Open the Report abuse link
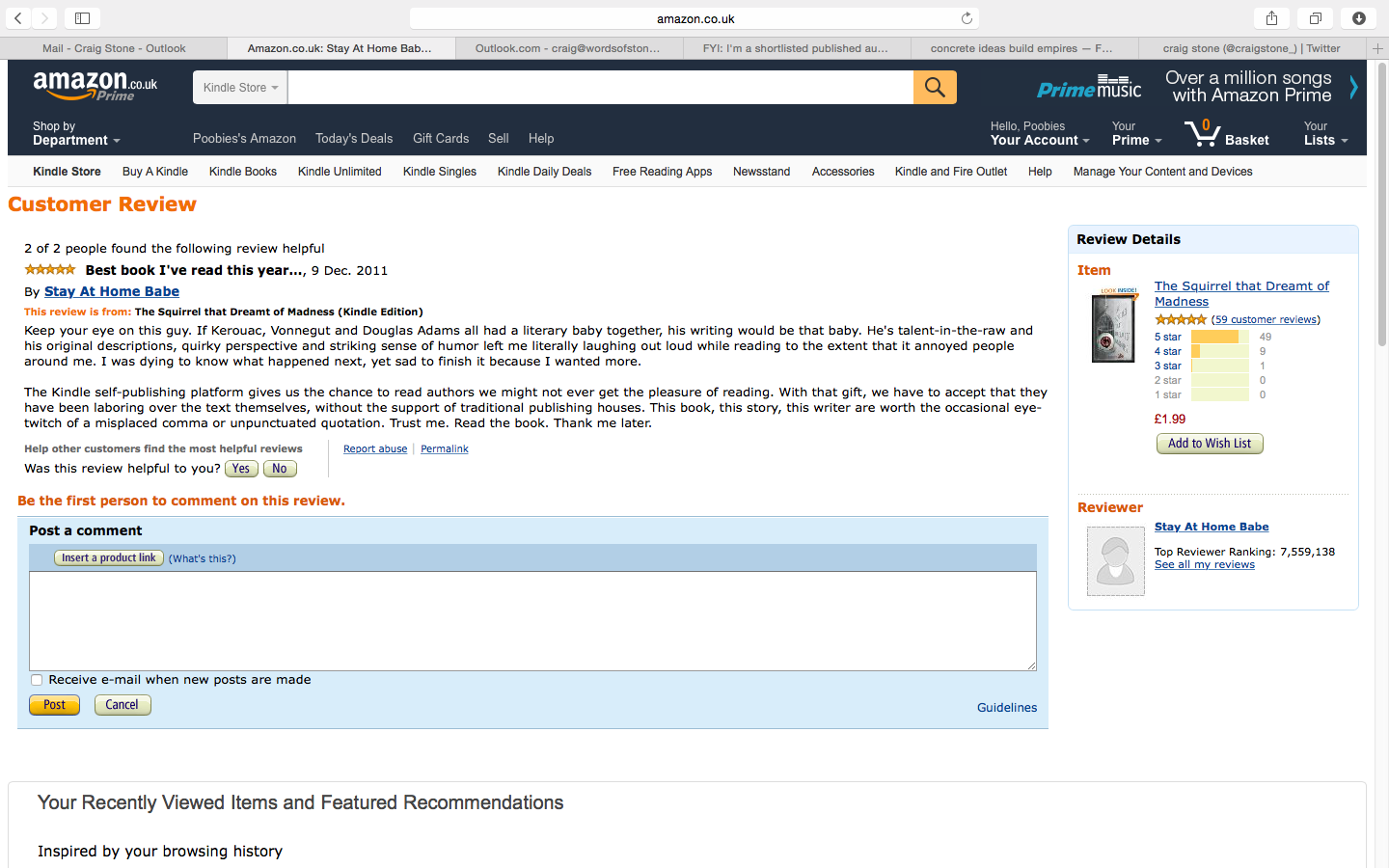 point(375,449)
